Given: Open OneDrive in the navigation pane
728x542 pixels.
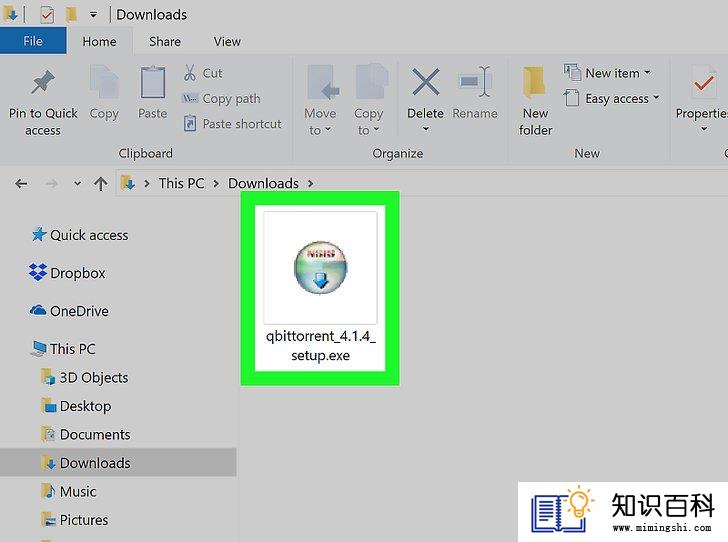Looking at the screenshot, I should pyautogui.click(x=69, y=311).
